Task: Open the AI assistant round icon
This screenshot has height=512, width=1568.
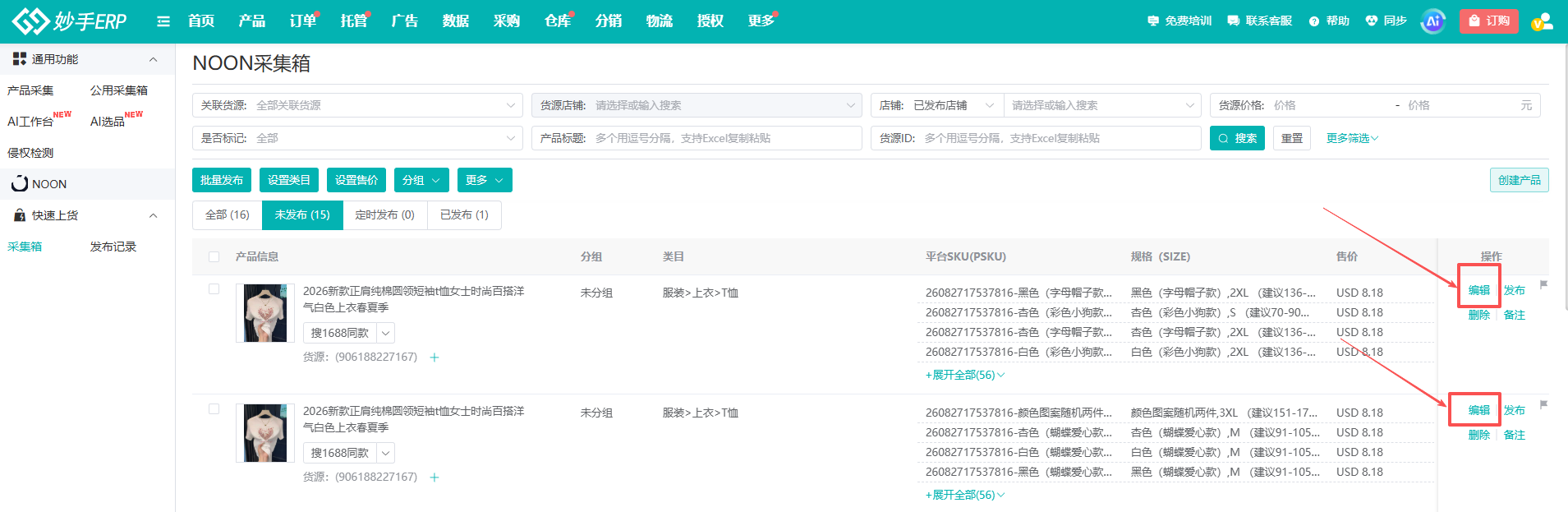Action: pos(1433,21)
